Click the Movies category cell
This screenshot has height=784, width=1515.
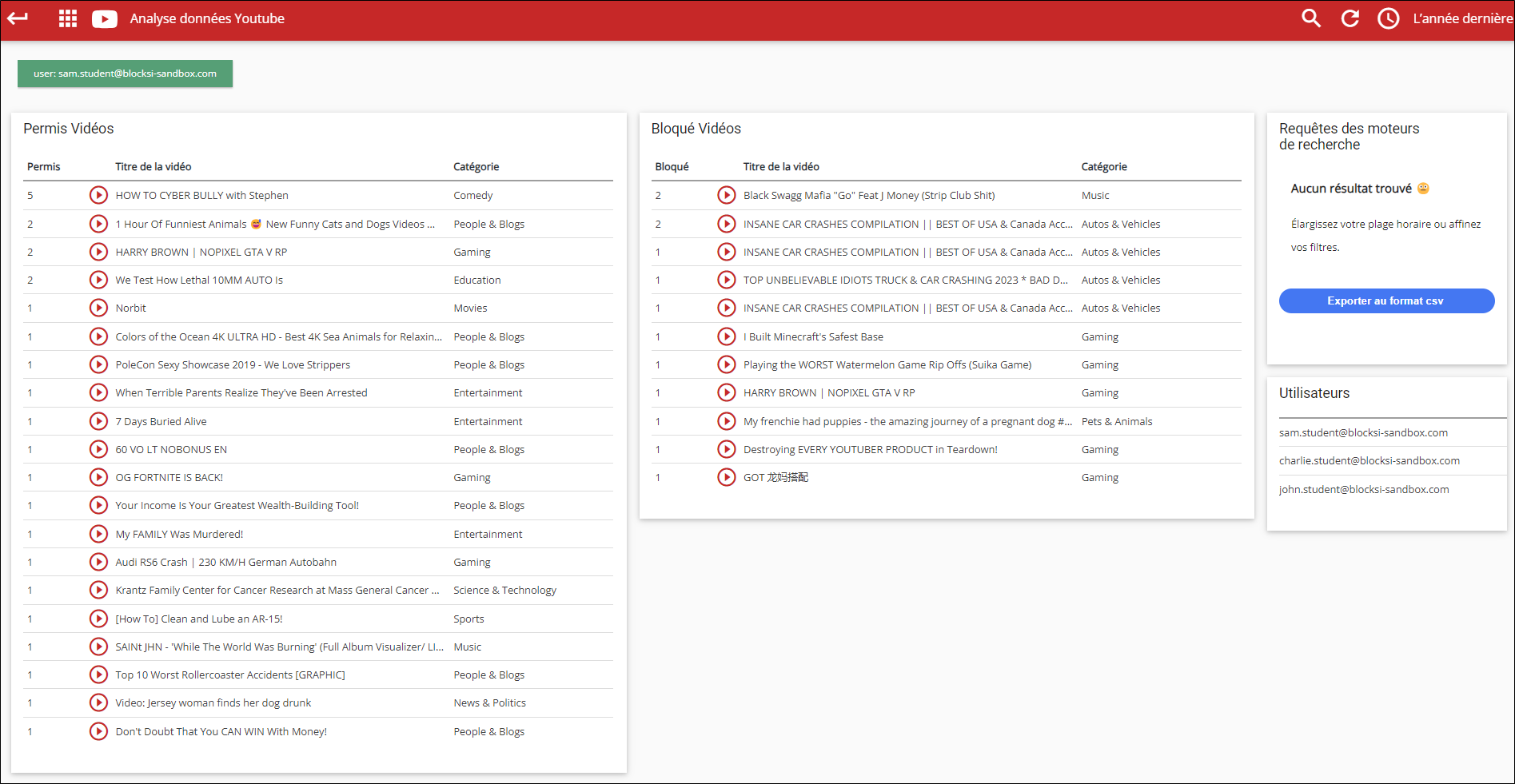point(470,308)
